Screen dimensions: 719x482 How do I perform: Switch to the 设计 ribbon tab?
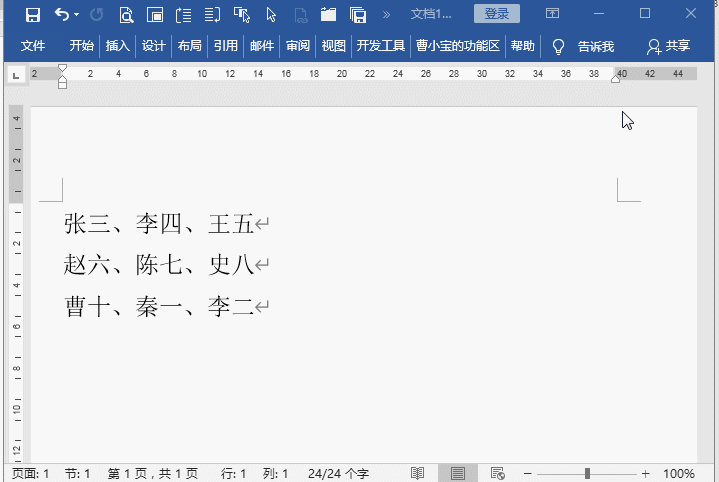click(153, 46)
